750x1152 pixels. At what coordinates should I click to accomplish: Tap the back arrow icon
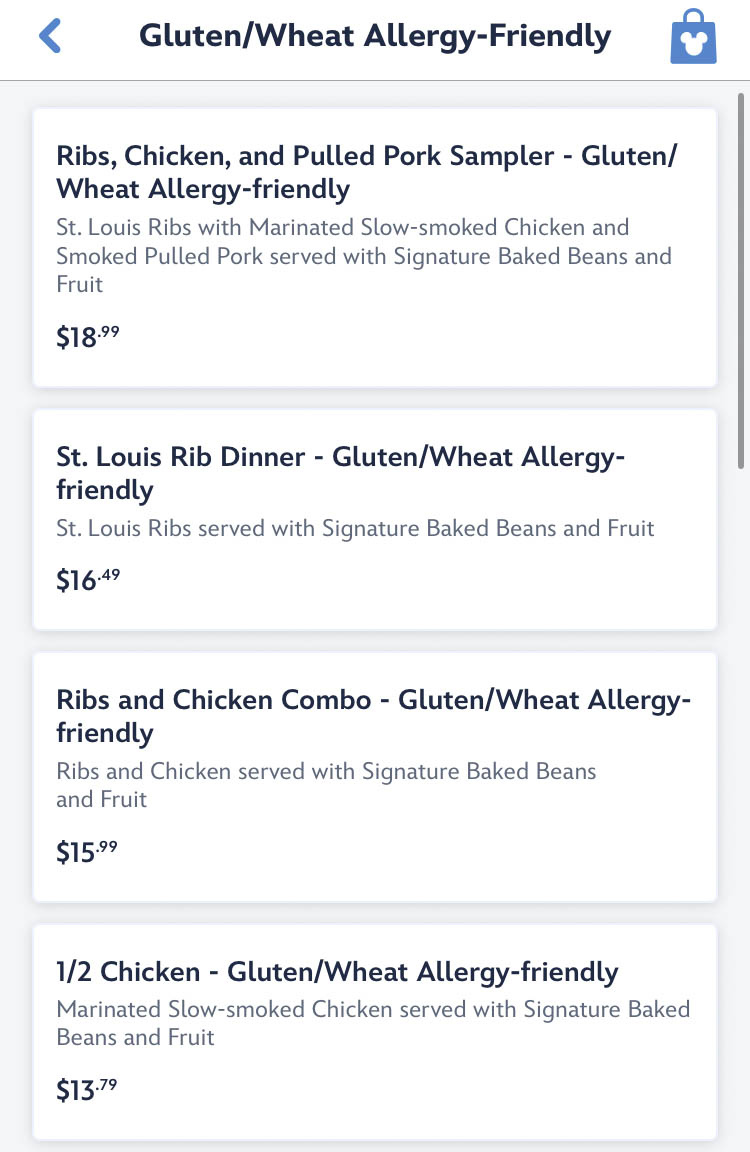click(x=50, y=37)
